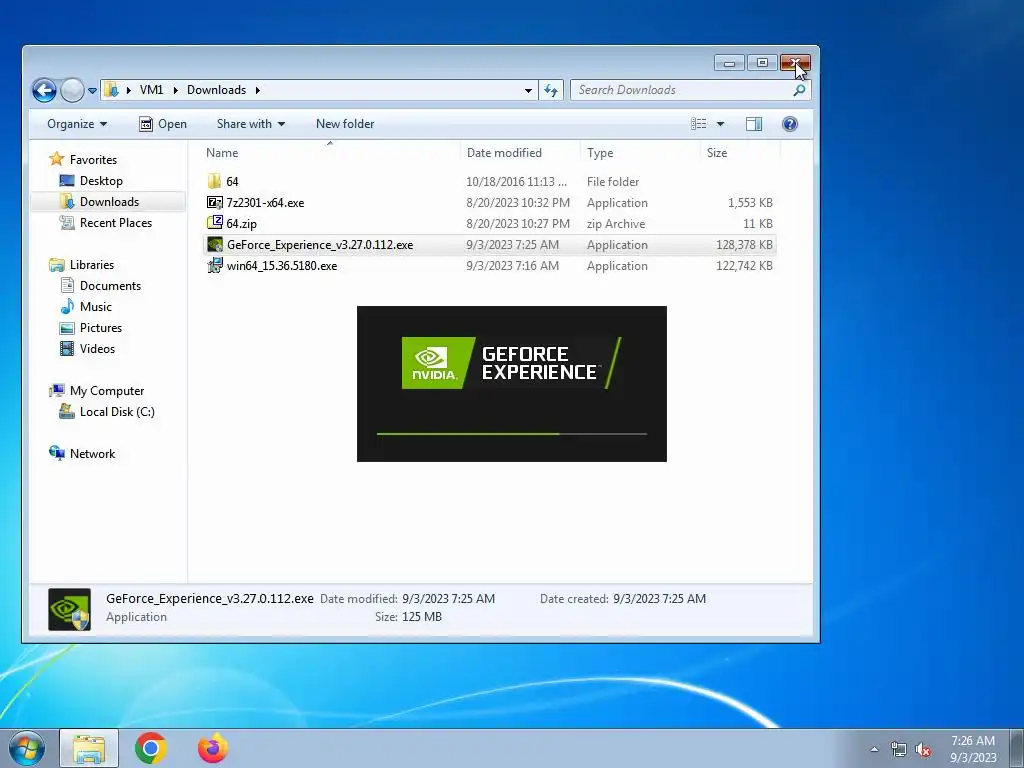Maximize the Downloads Explorer window

point(762,63)
